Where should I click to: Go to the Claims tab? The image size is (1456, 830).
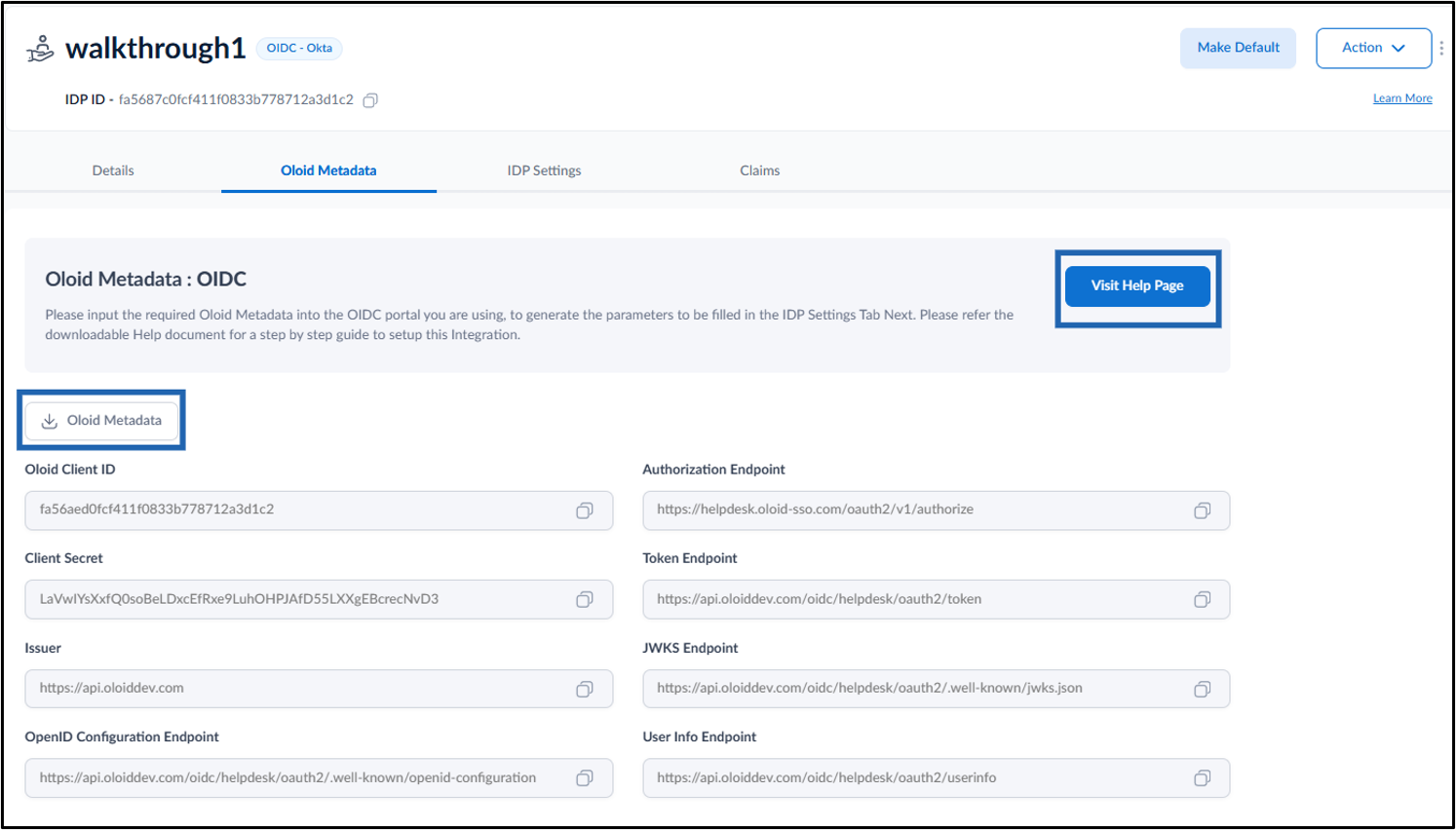(x=759, y=170)
